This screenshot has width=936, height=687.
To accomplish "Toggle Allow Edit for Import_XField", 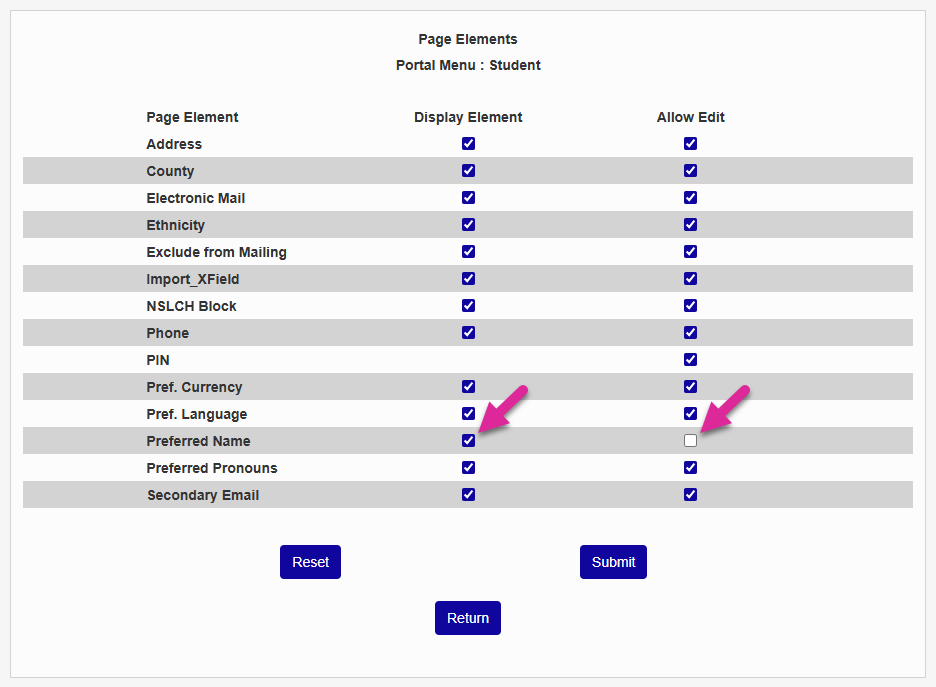I will tap(691, 279).
